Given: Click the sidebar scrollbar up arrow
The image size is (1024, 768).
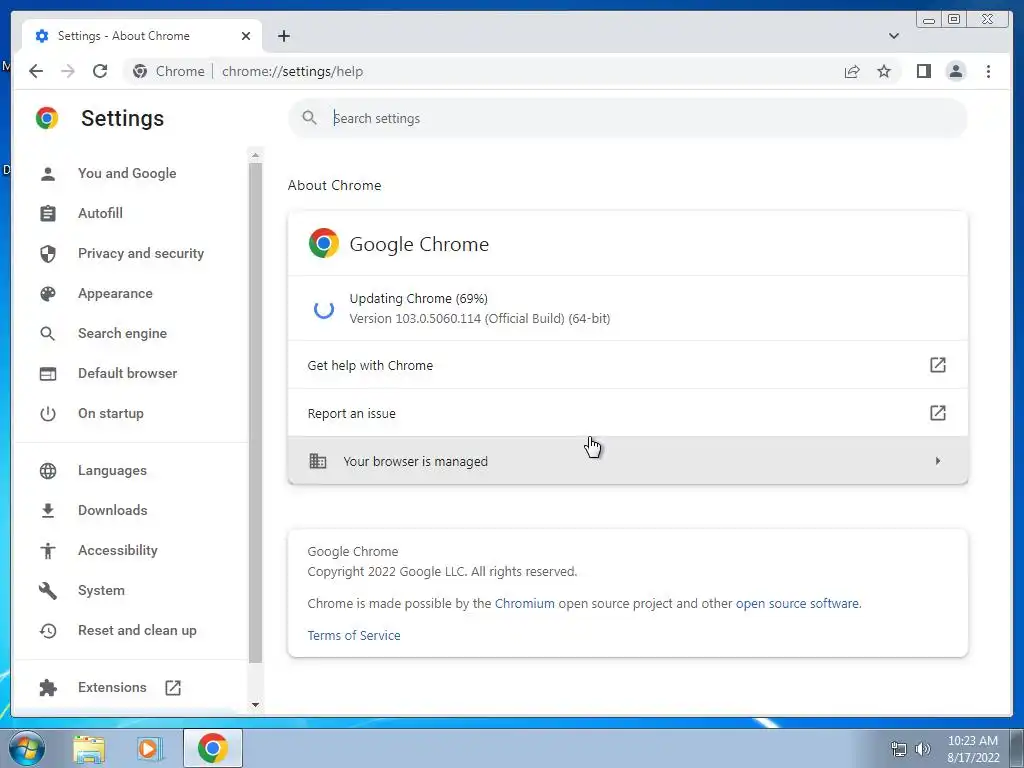Looking at the screenshot, I should (x=255, y=155).
